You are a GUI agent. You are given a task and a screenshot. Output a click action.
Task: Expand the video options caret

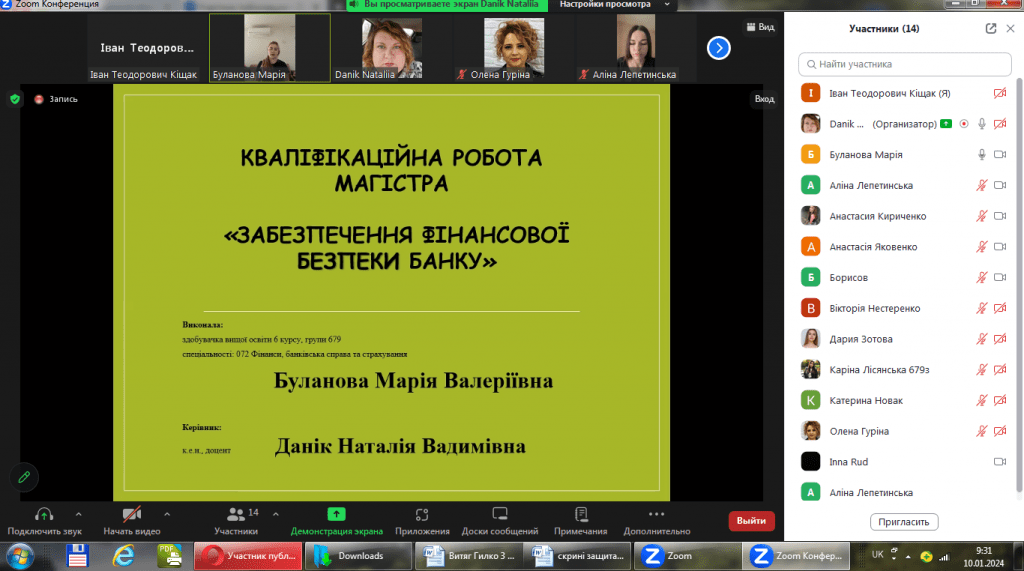(x=167, y=513)
